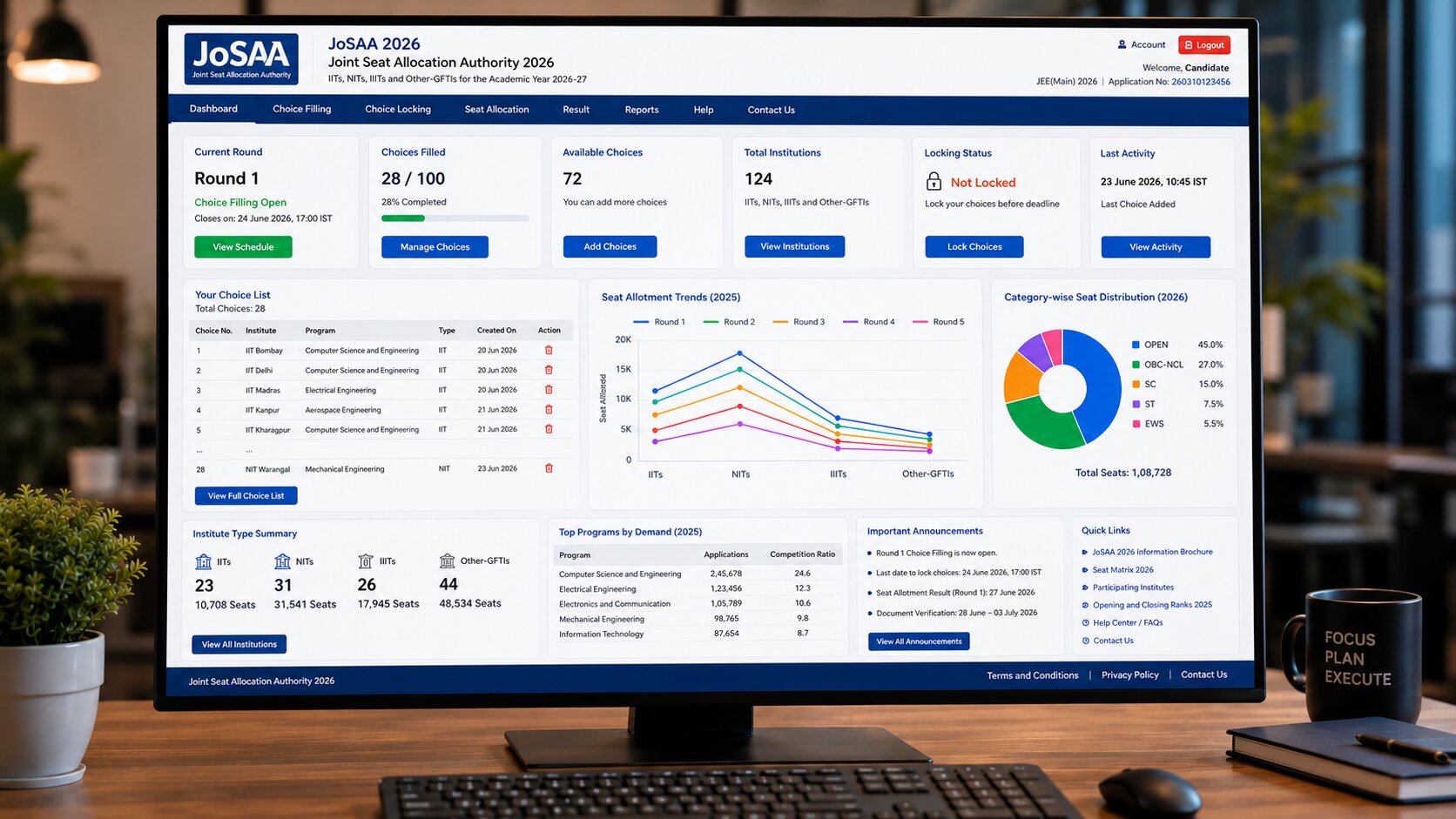Viewport: 1456px width, 819px height.
Task: Click the orange SC legend swatch
Action: pyautogui.click(x=1136, y=384)
